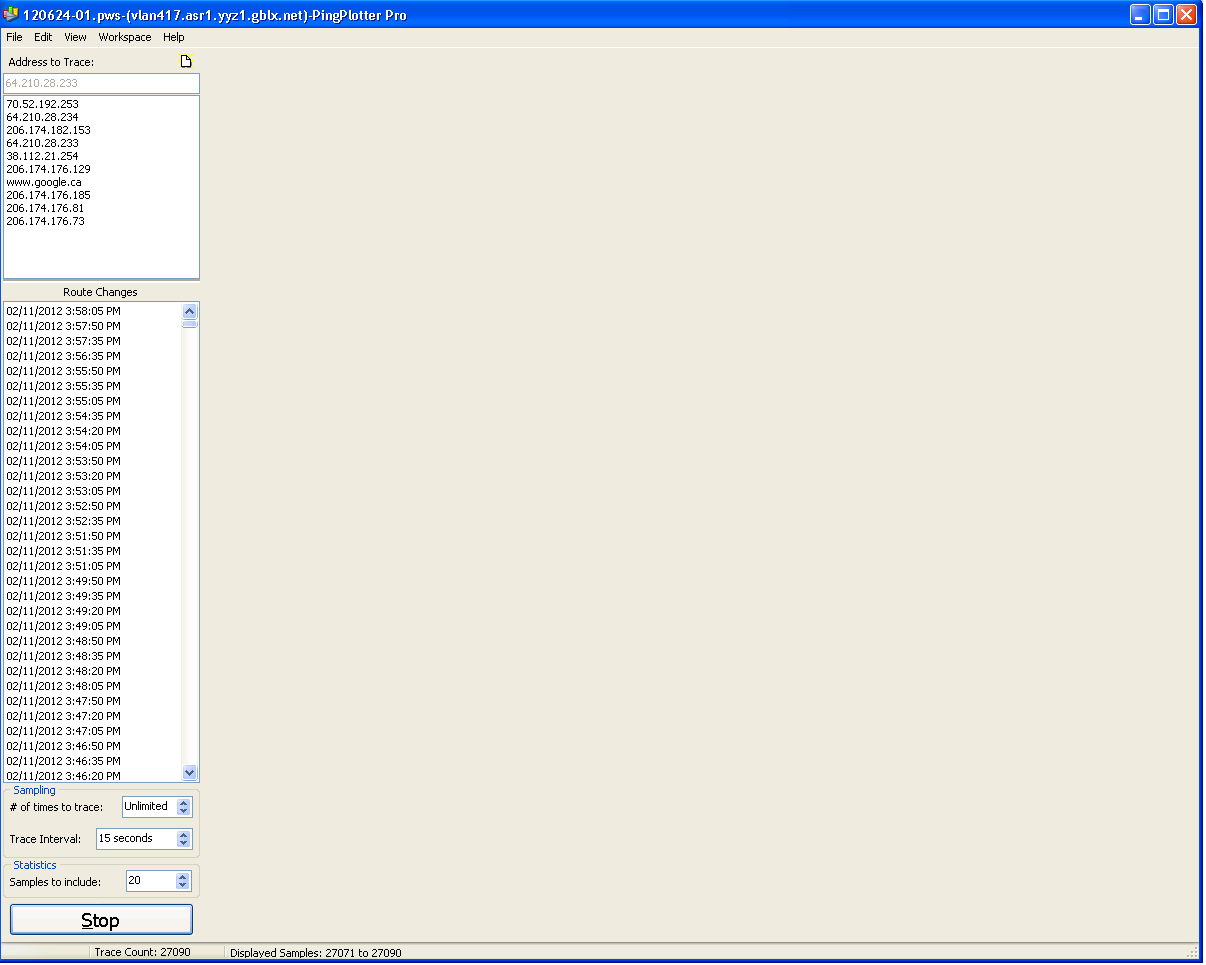The image size is (1206, 965).
Task: Select www.google.ca in the address list
Action: (44, 182)
